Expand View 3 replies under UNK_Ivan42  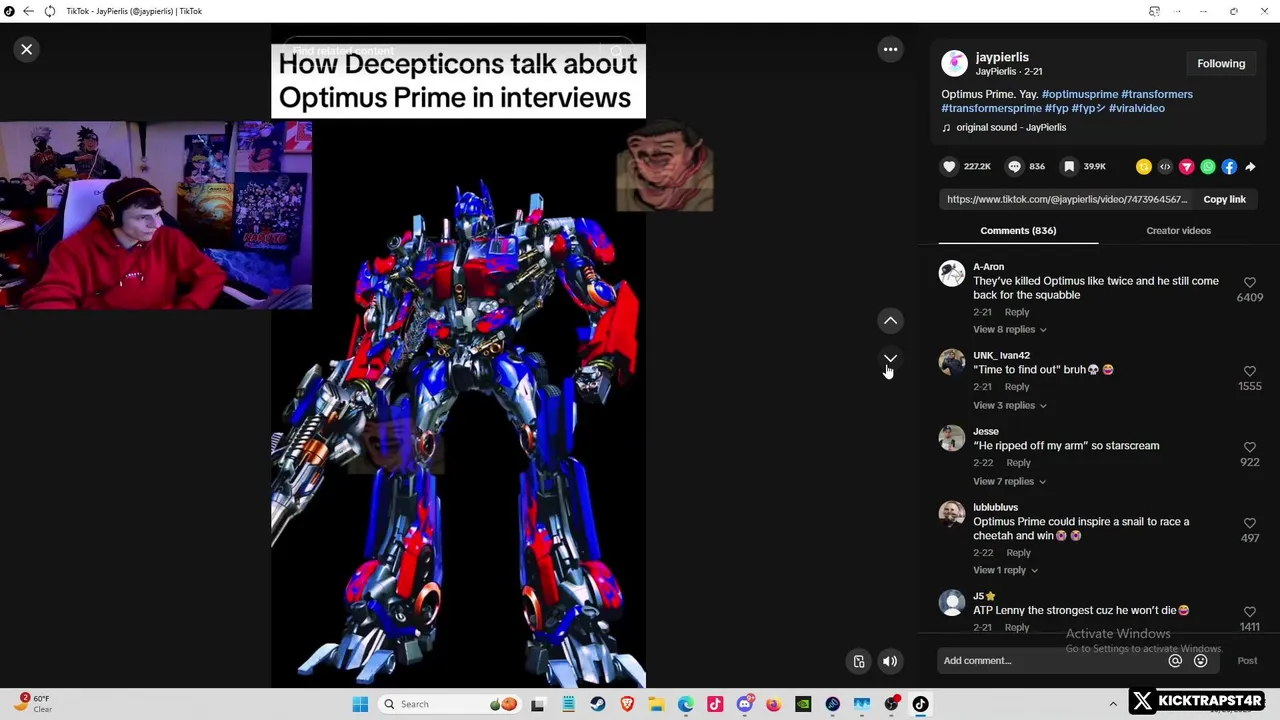(1010, 405)
